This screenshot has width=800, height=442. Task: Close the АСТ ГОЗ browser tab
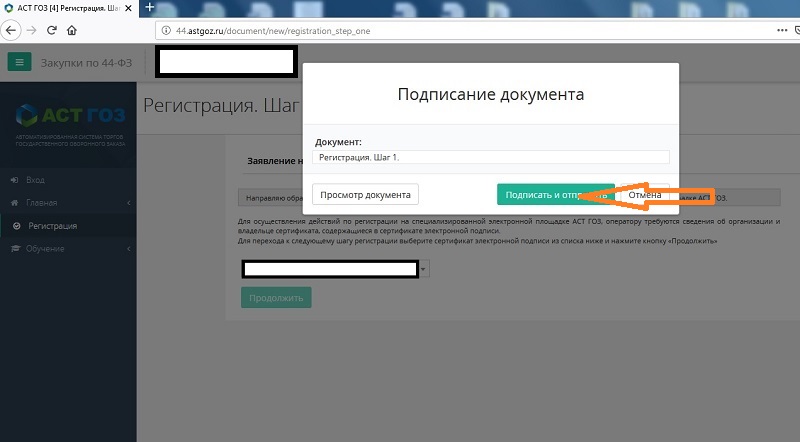pos(129,8)
